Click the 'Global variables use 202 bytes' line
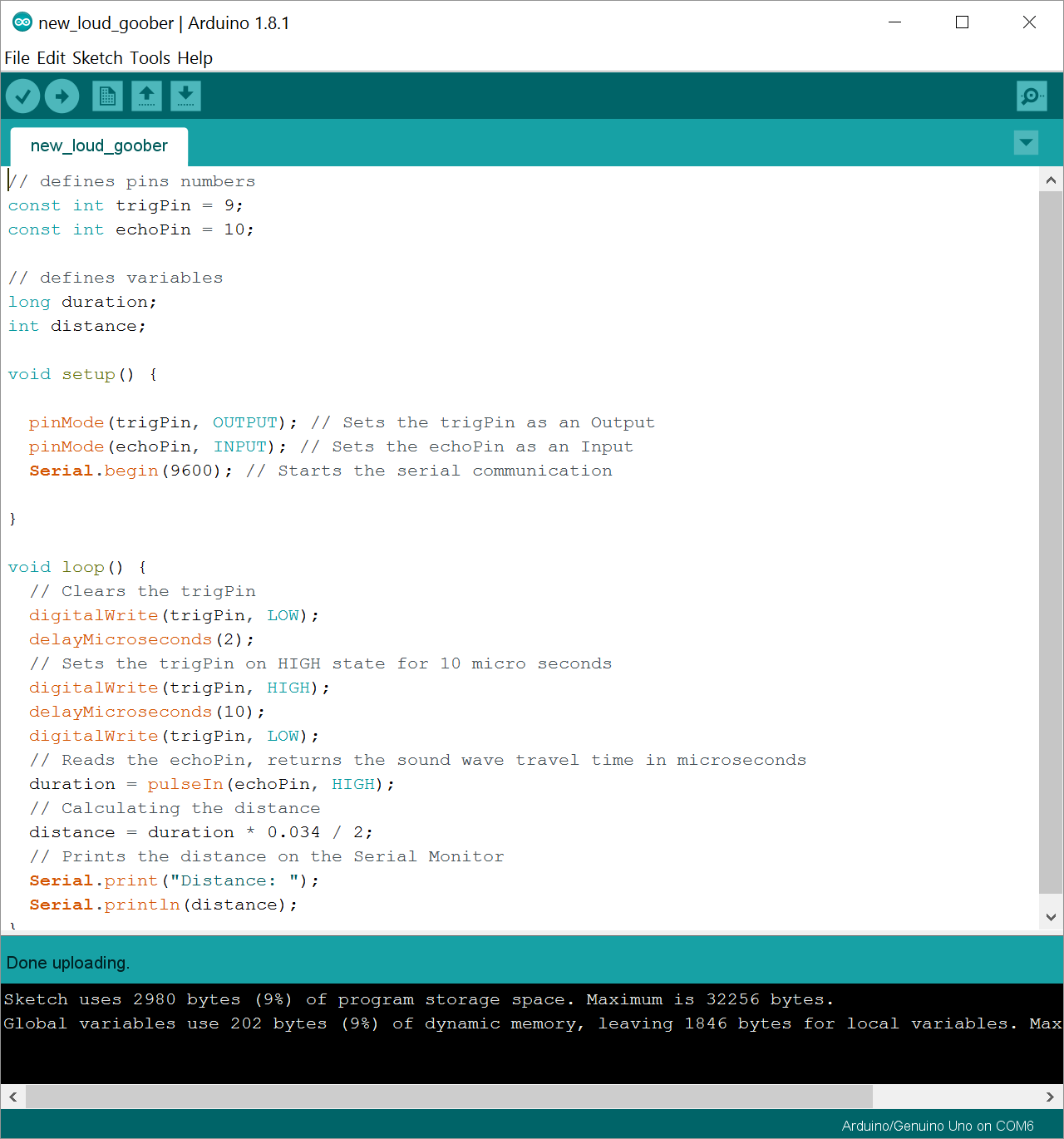Image resolution: width=1064 pixels, height=1139 pixels. click(532, 1023)
